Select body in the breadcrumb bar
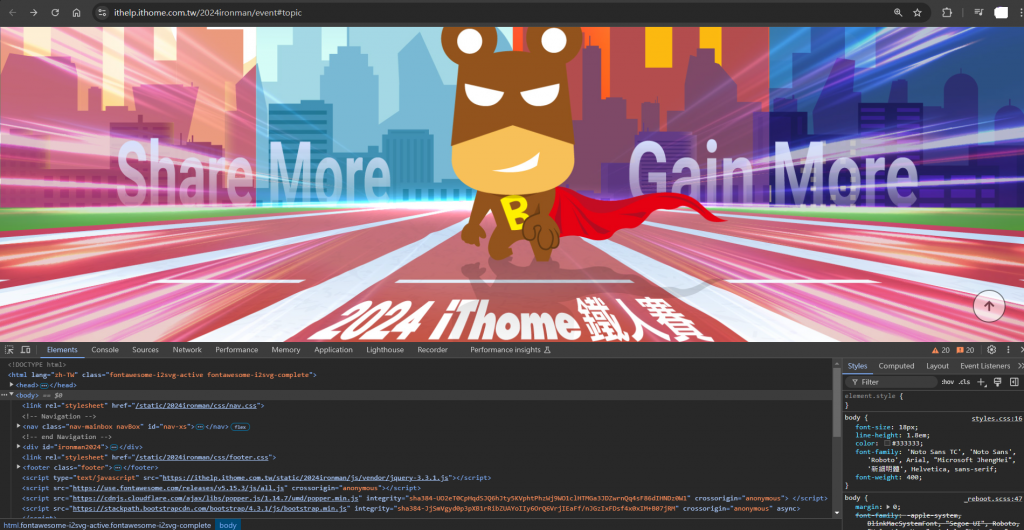This screenshot has width=1024, height=530. pyautogui.click(x=228, y=525)
